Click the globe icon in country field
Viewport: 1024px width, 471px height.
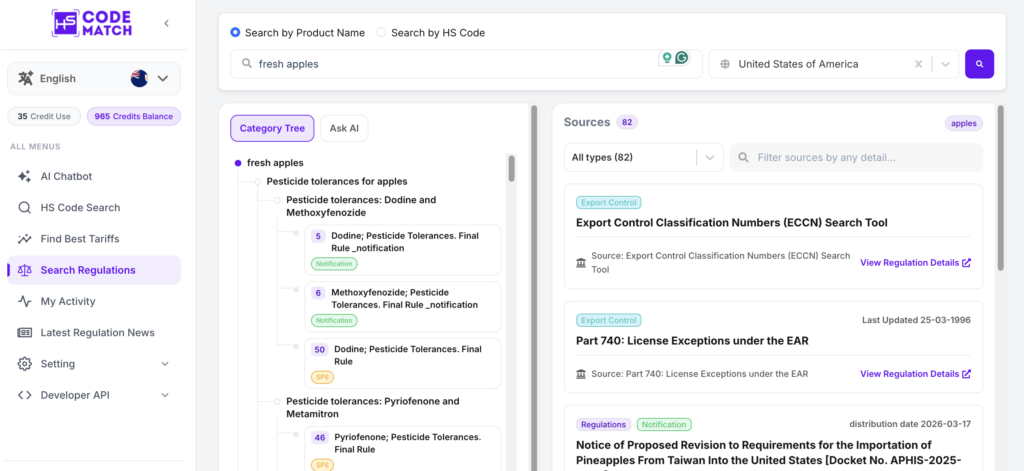[x=724, y=64]
